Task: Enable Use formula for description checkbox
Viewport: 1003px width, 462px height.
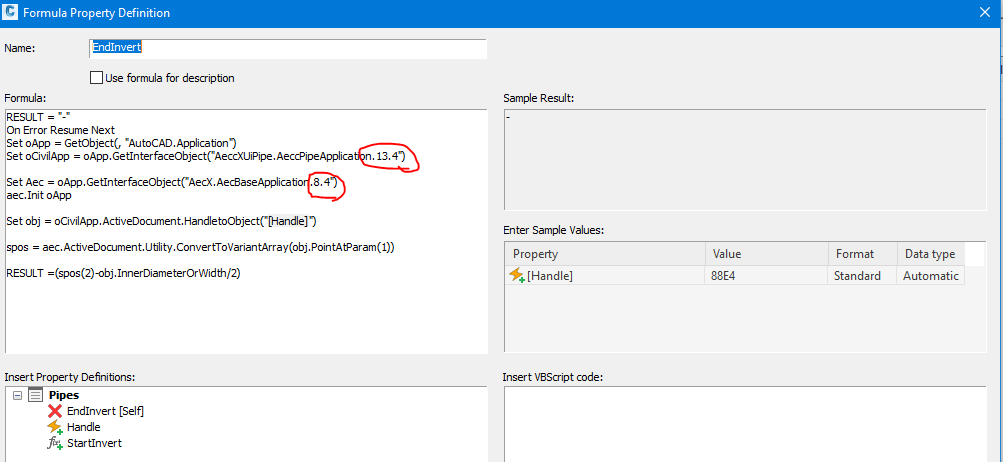Action: click(97, 77)
